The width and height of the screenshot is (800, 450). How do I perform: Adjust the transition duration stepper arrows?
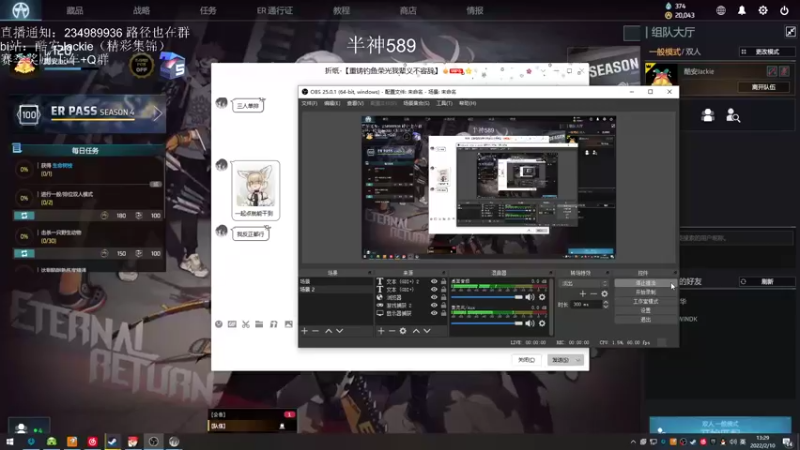click(606, 304)
